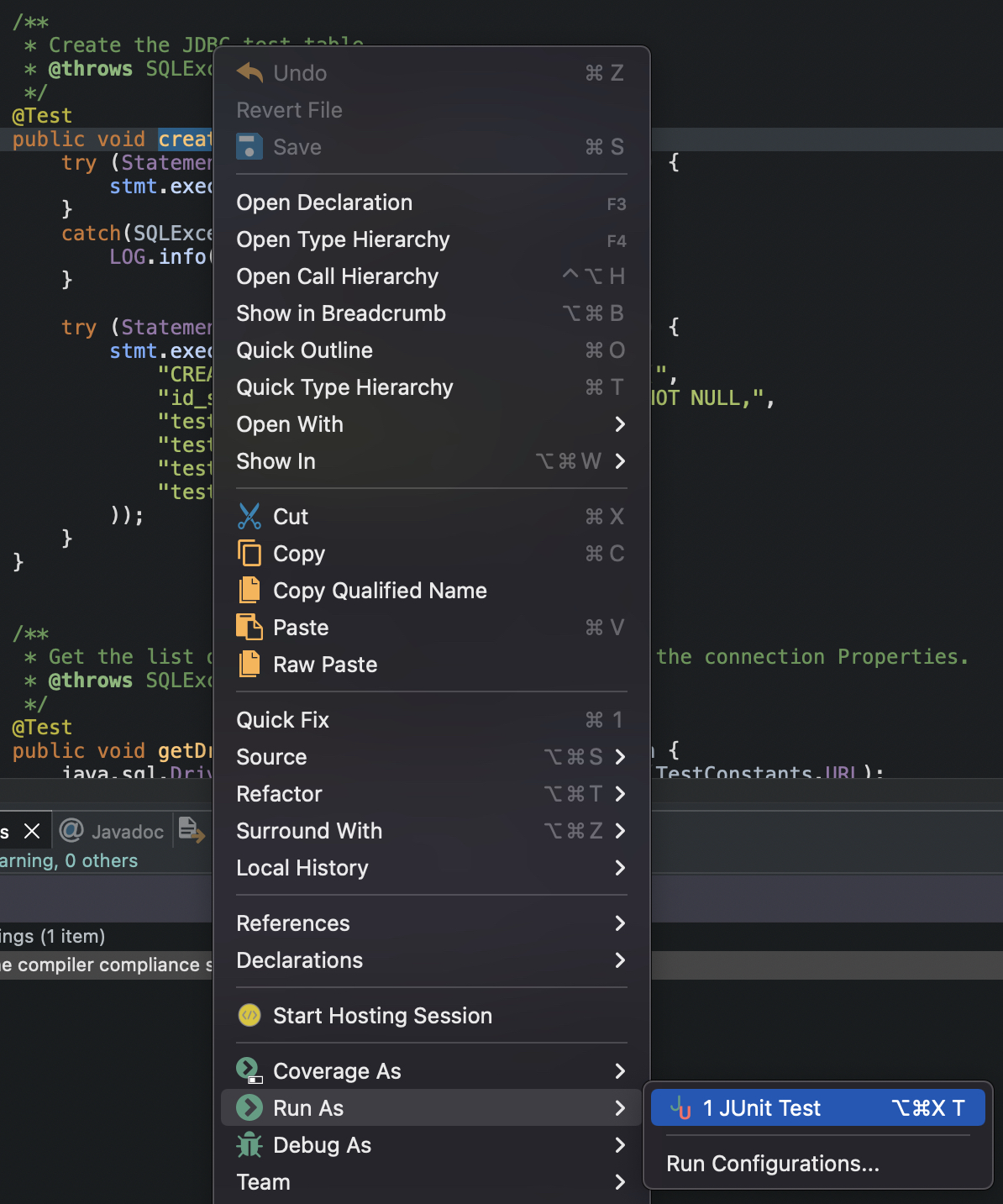This screenshot has height=1204, width=1003.
Task: Click 'OT NULL,",' string in editor
Action: [712, 397]
